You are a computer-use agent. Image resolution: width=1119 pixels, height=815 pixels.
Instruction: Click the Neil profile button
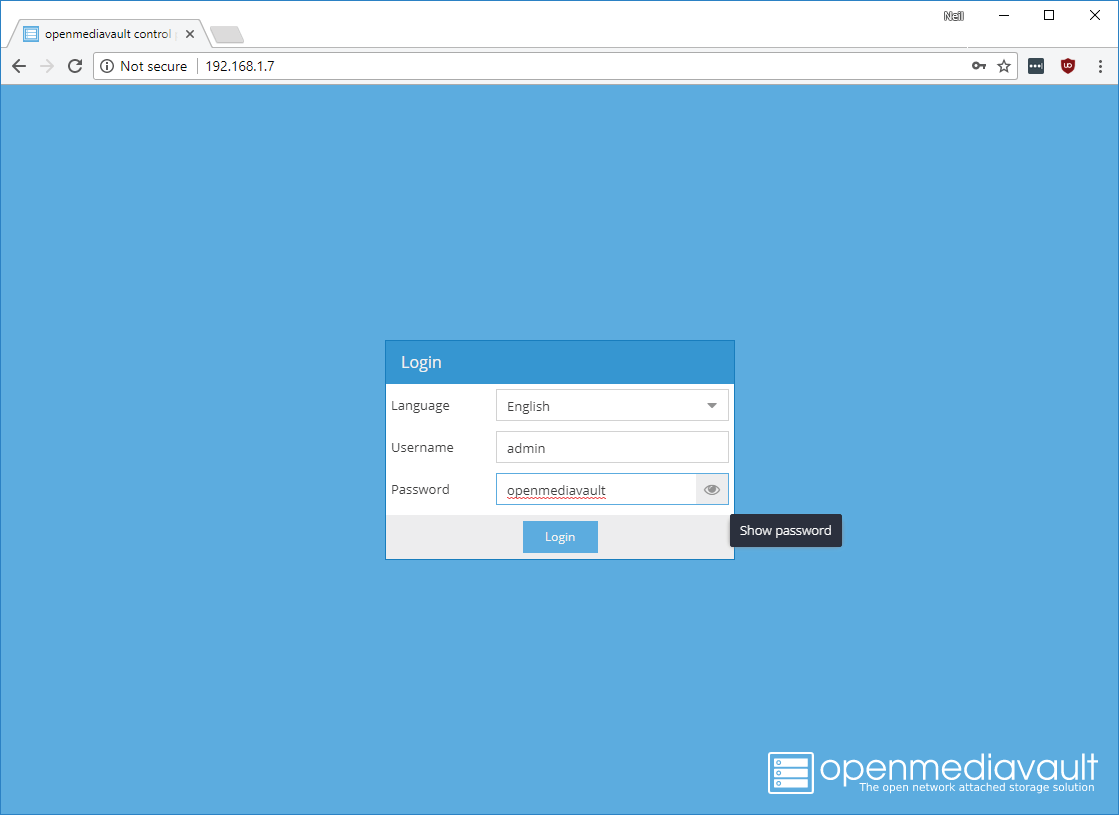(953, 16)
